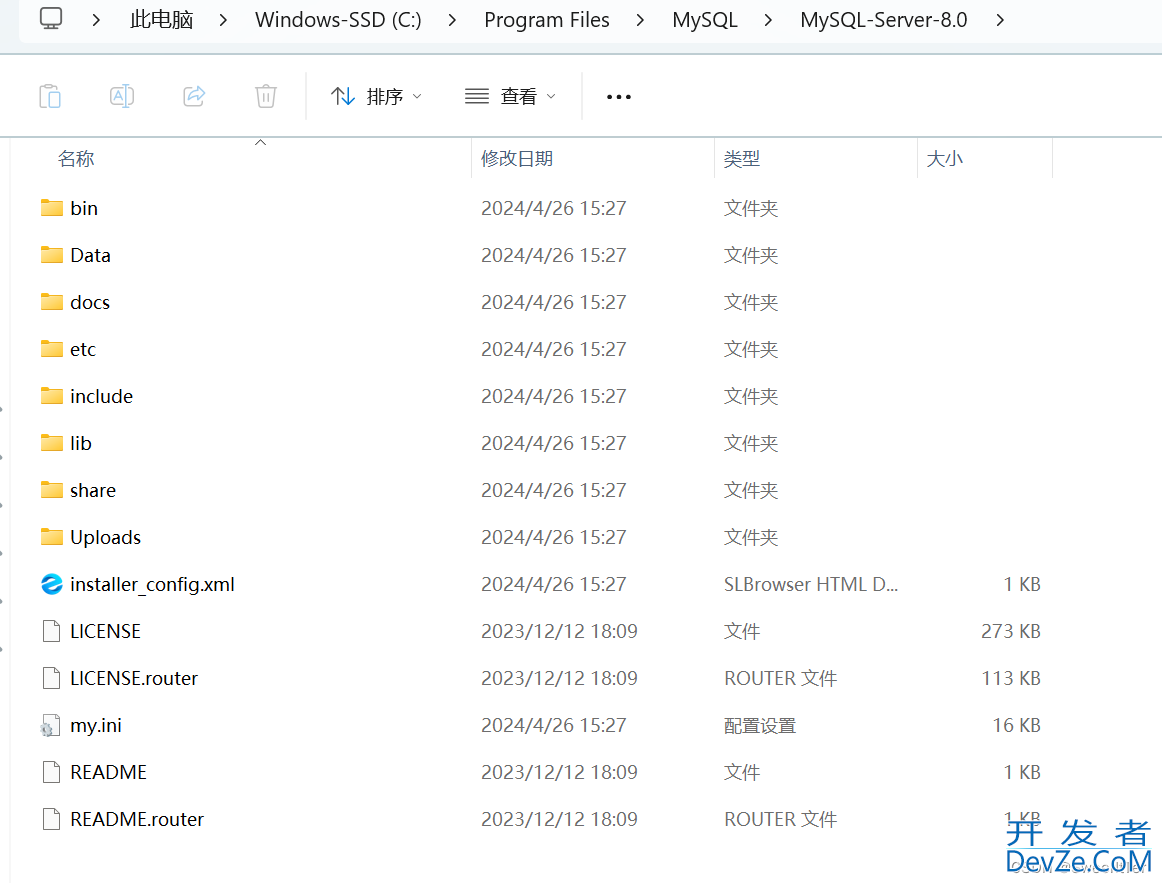Screen dimensions: 1162x883
Task: Click the share toolbar icon
Action: tap(194, 96)
